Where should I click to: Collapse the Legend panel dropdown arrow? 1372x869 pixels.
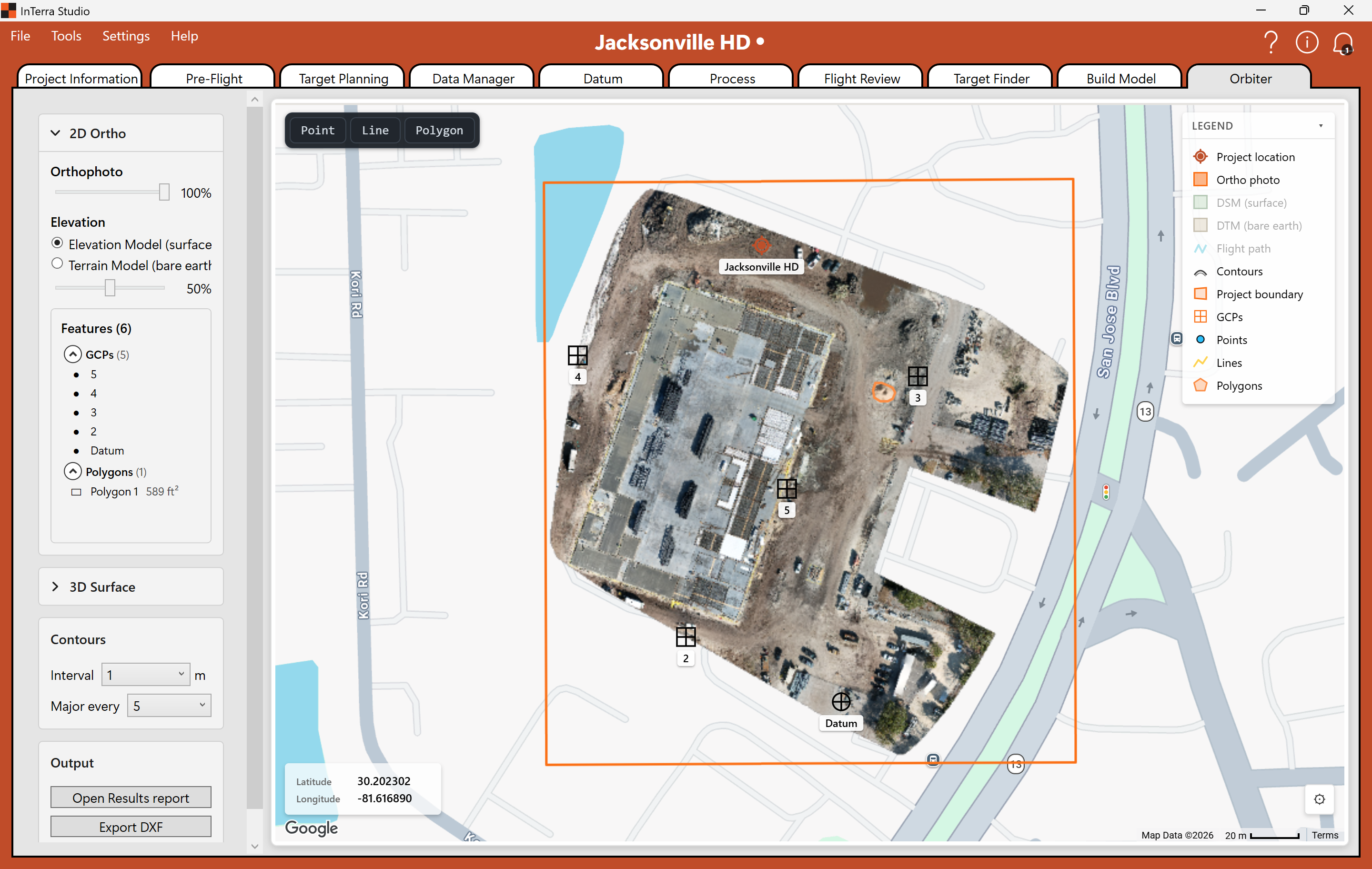pyautogui.click(x=1321, y=126)
